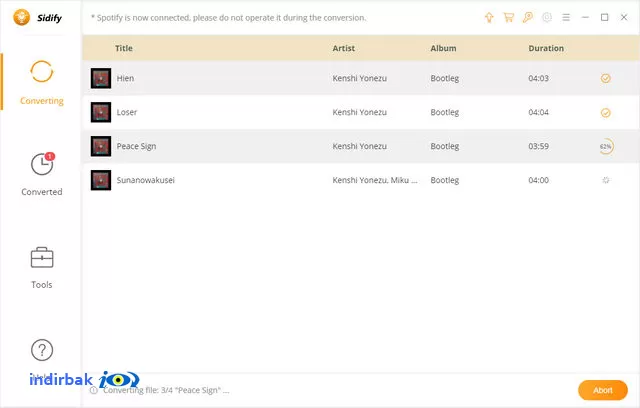Viewport: 640px width, 408px height.
Task: Click the 04:03 duration value
Action: pyautogui.click(x=538, y=78)
